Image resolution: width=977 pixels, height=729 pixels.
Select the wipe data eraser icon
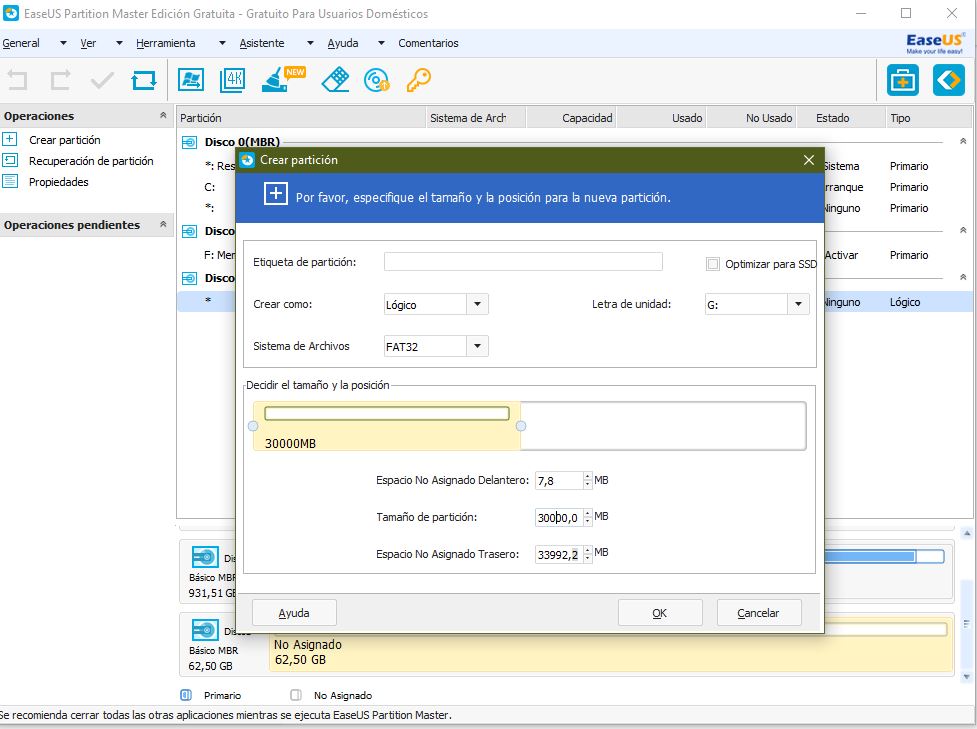[x=335, y=80]
